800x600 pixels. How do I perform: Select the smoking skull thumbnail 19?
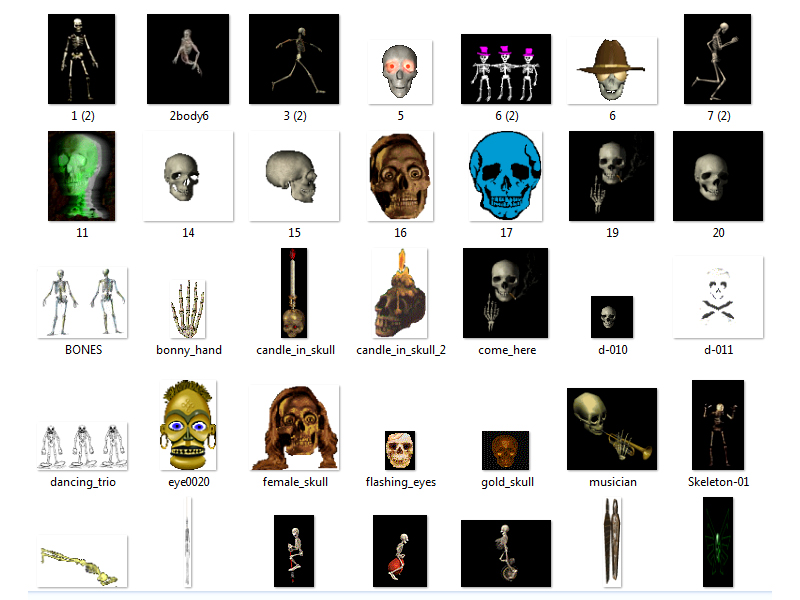[611, 176]
